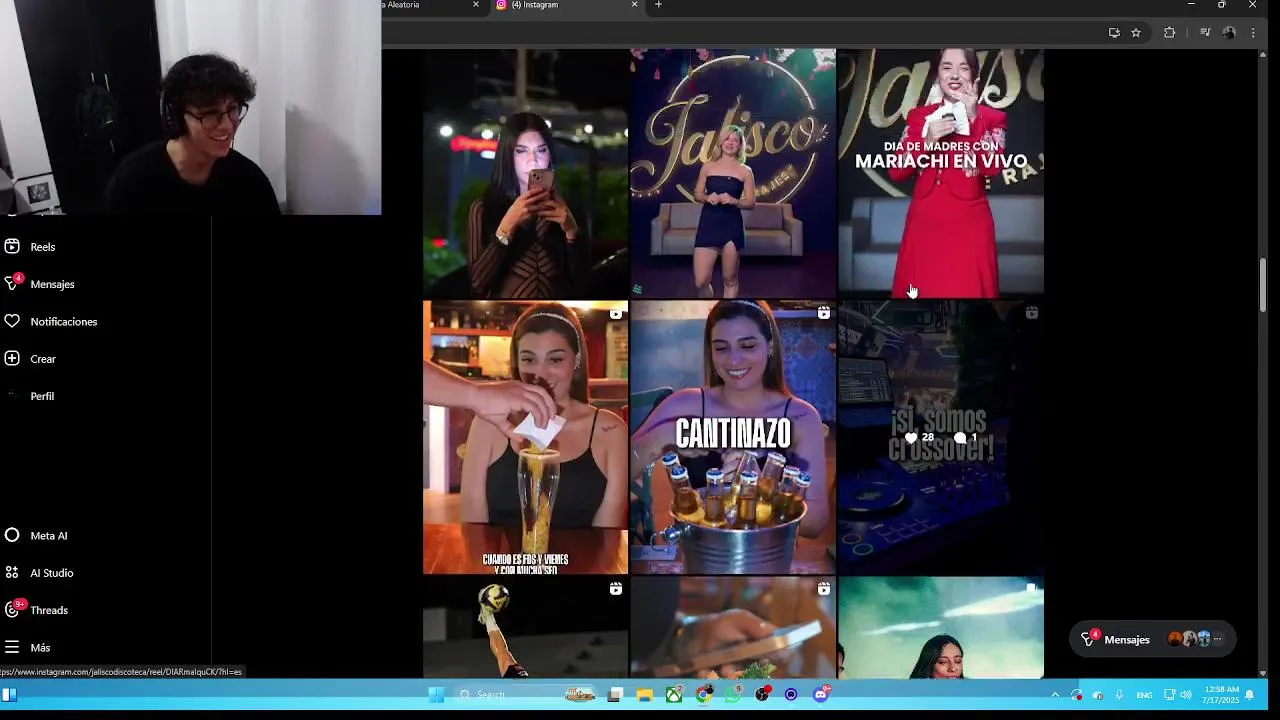The width and height of the screenshot is (1280, 720).
Task: Open the Chrome three-dot menu
Action: coord(1253,33)
